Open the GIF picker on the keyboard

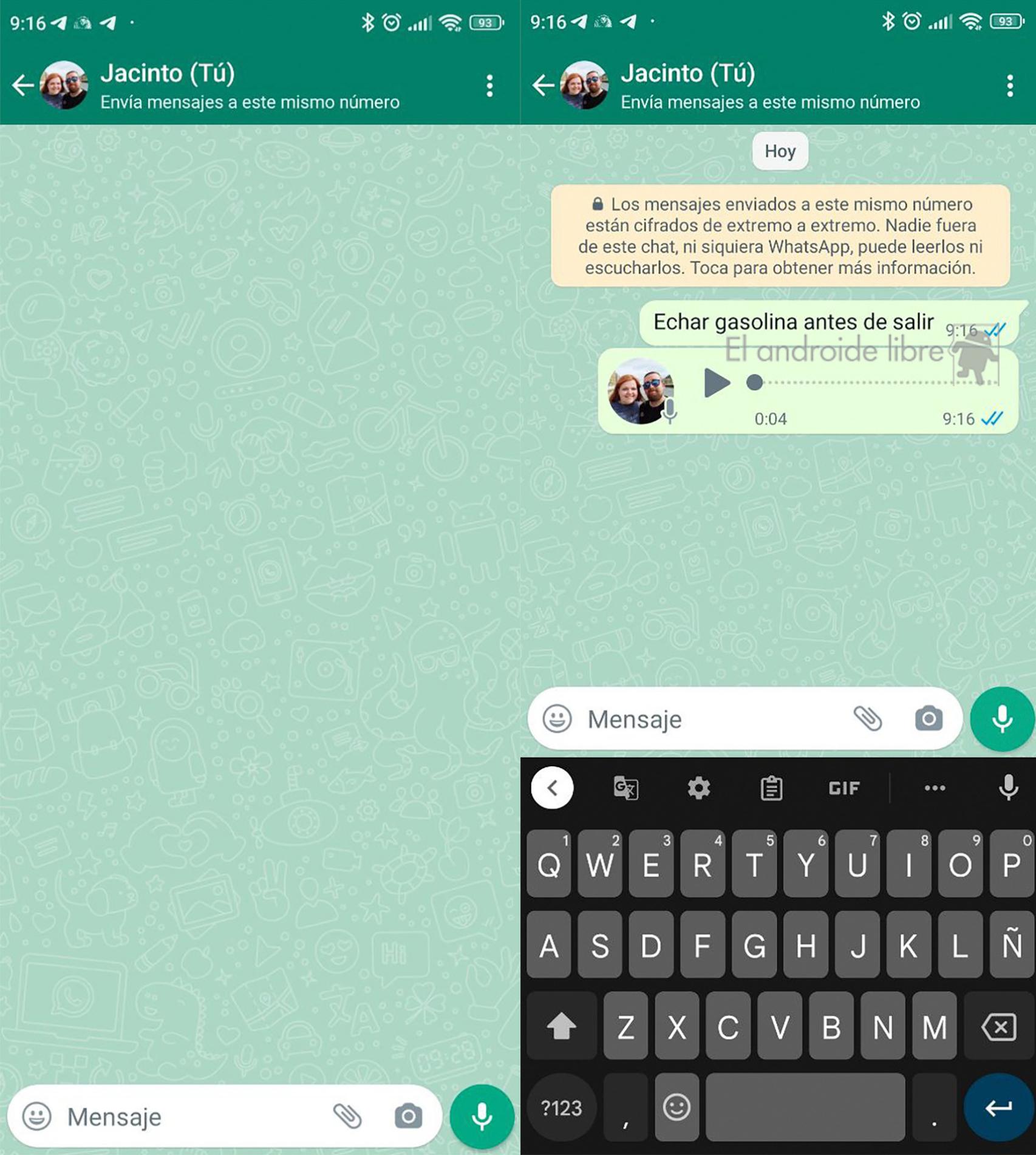coord(843,788)
